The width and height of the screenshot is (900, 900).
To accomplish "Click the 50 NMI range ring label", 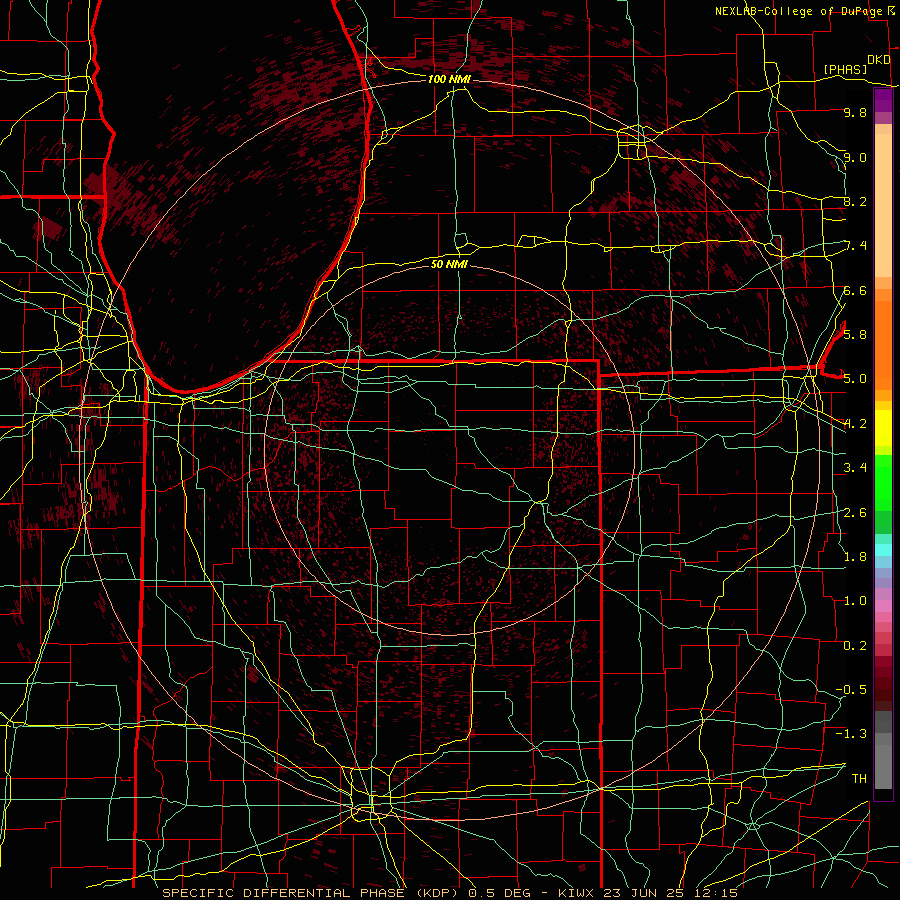I will coord(449,264).
